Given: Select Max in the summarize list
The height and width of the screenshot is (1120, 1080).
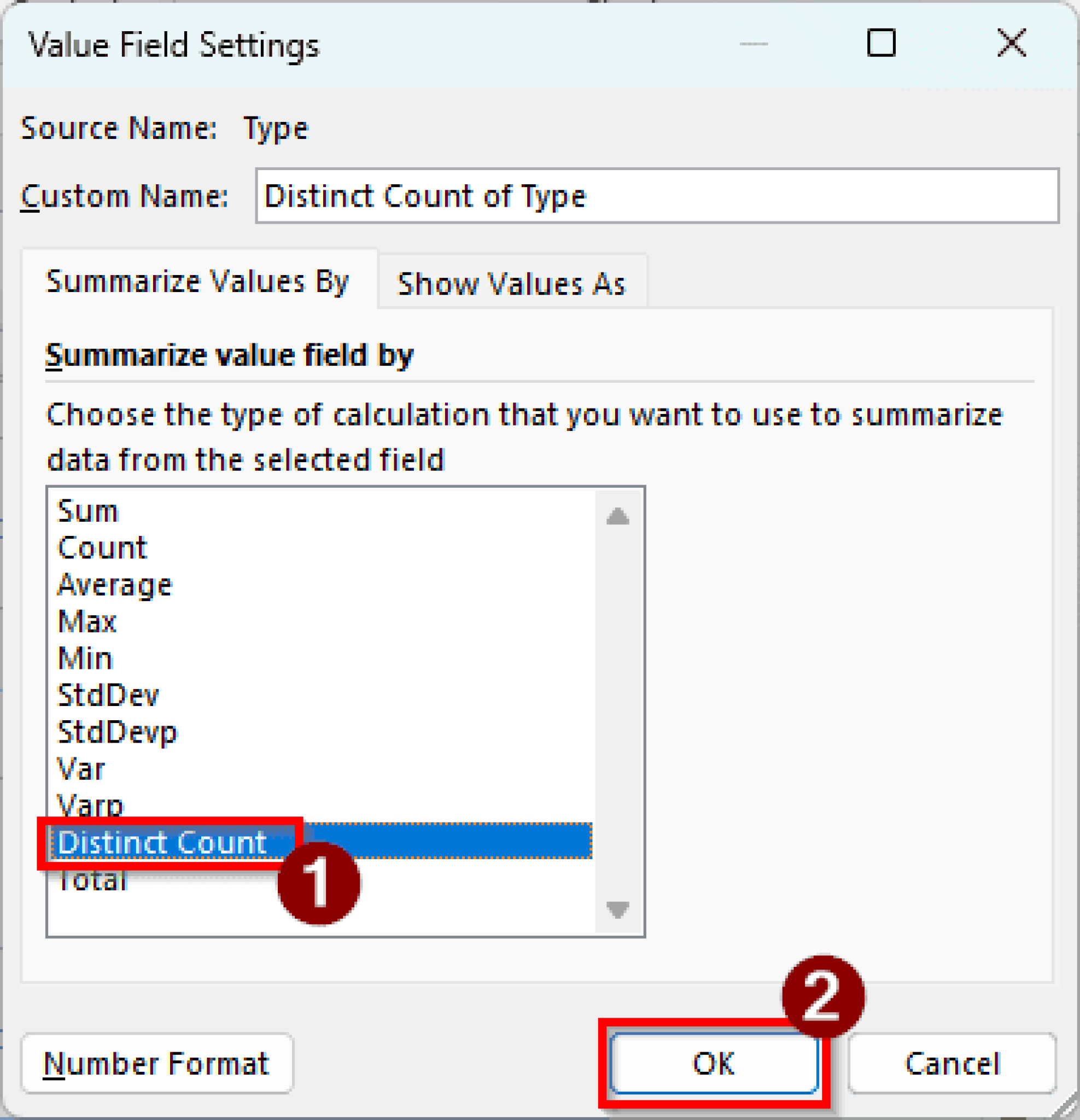Looking at the screenshot, I should point(87,622).
